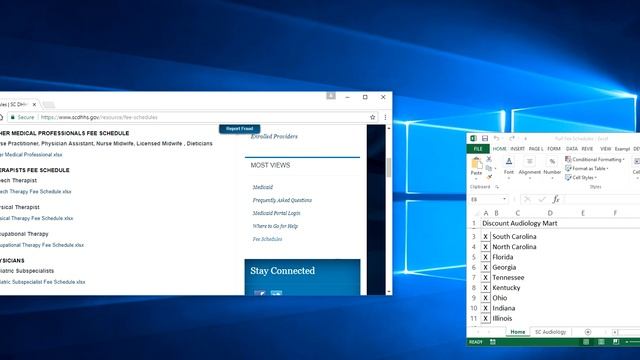Expand the Paste options arrow
The height and width of the screenshot is (360, 640).
pyautogui.click(x=476, y=178)
